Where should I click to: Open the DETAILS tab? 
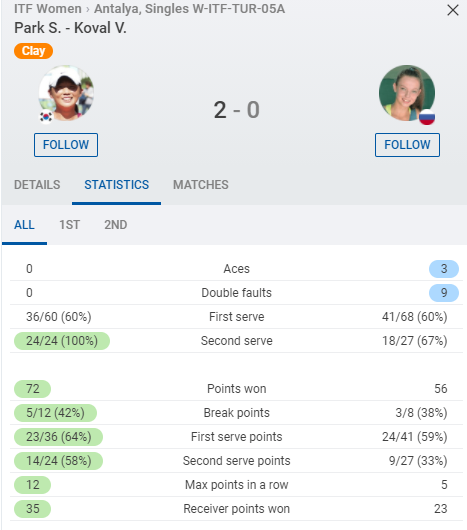pyautogui.click(x=37, y=185)
